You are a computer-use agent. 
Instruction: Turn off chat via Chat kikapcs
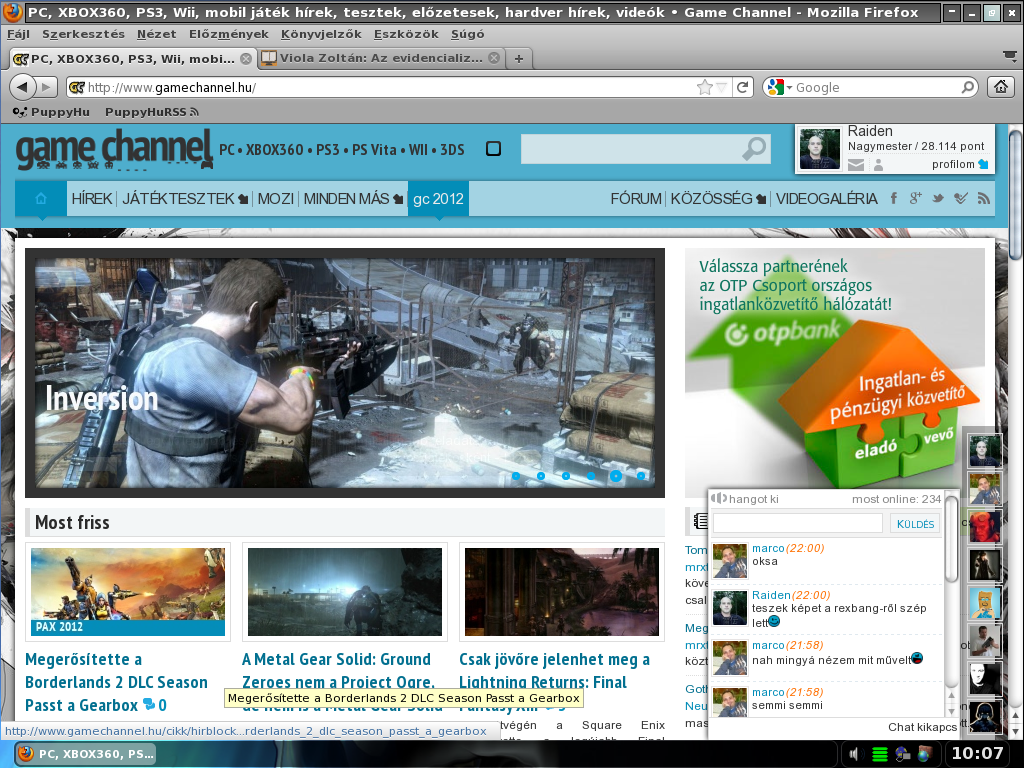pyautogui.click(x=922, y=727)
